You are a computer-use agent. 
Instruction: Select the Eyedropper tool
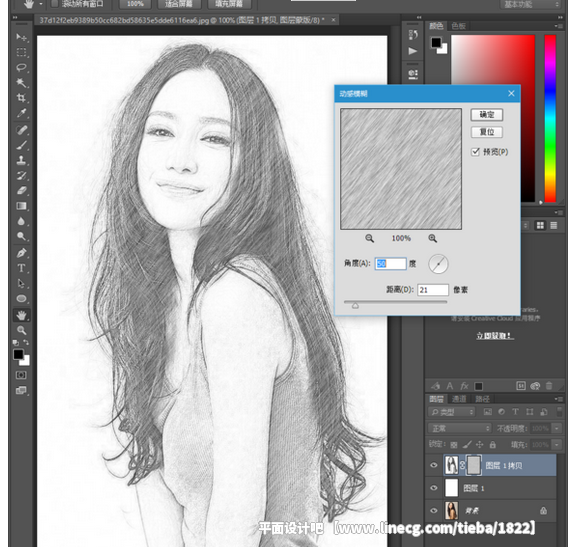click(x=21, y=113)
